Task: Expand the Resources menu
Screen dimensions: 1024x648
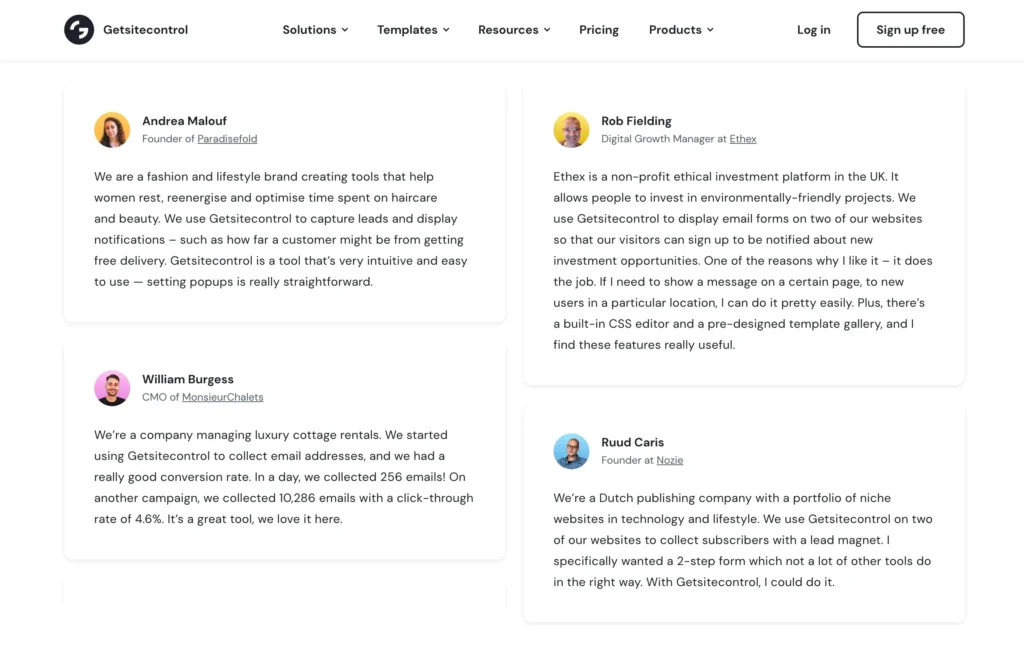Action: click(x=514, y=30)
